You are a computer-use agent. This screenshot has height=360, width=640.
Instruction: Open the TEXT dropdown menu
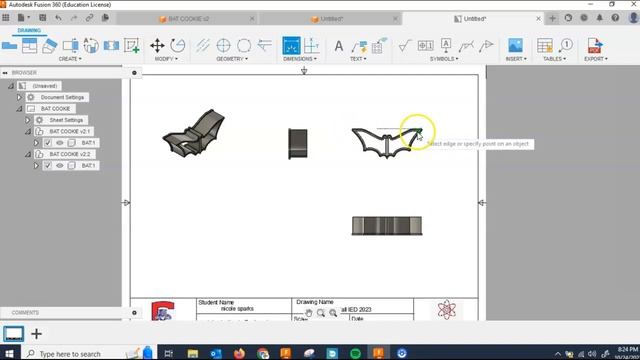point(358,59)
